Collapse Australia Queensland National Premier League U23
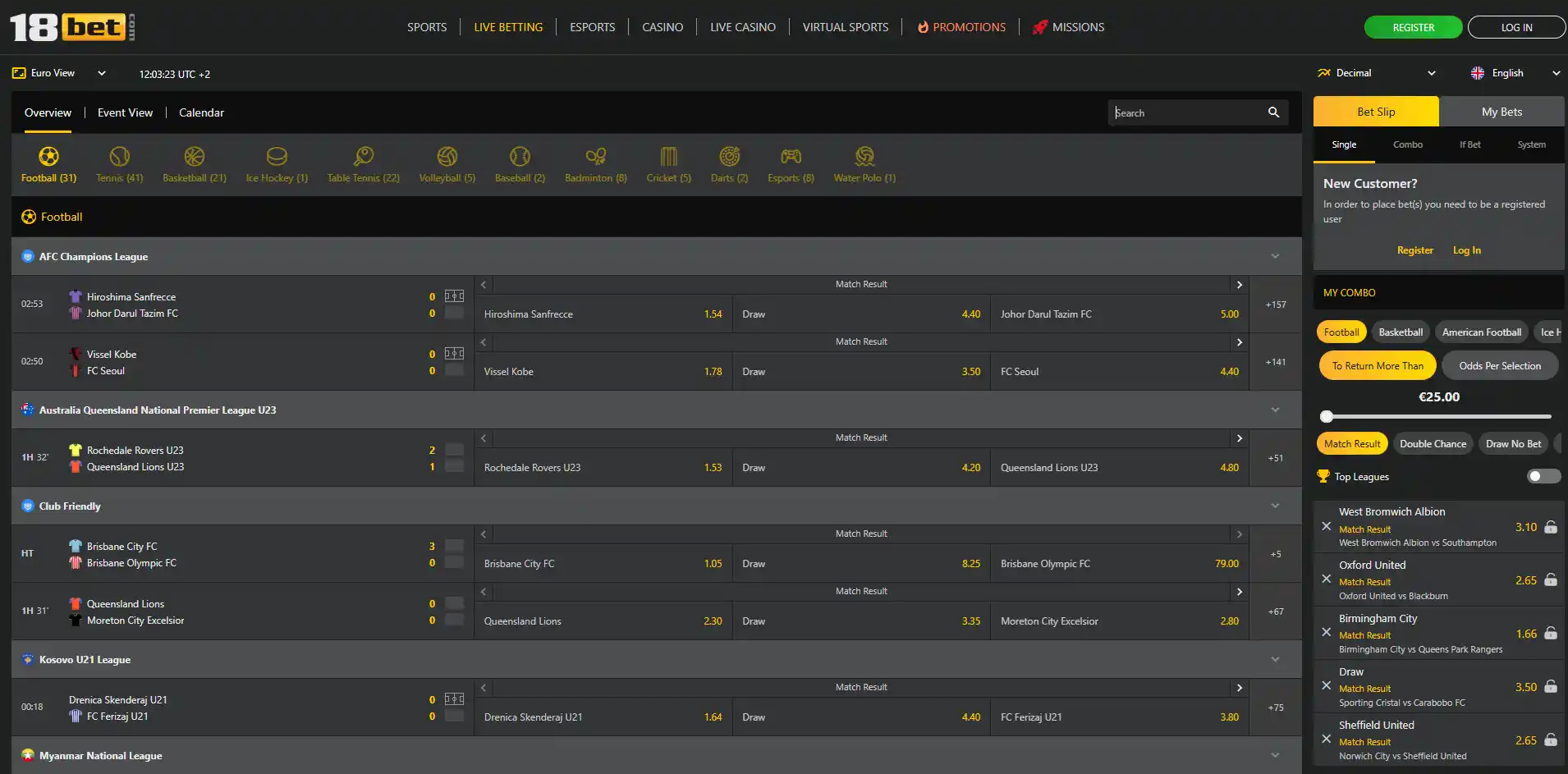Viewport: 1568px width, 774px height. [1275, 410]
